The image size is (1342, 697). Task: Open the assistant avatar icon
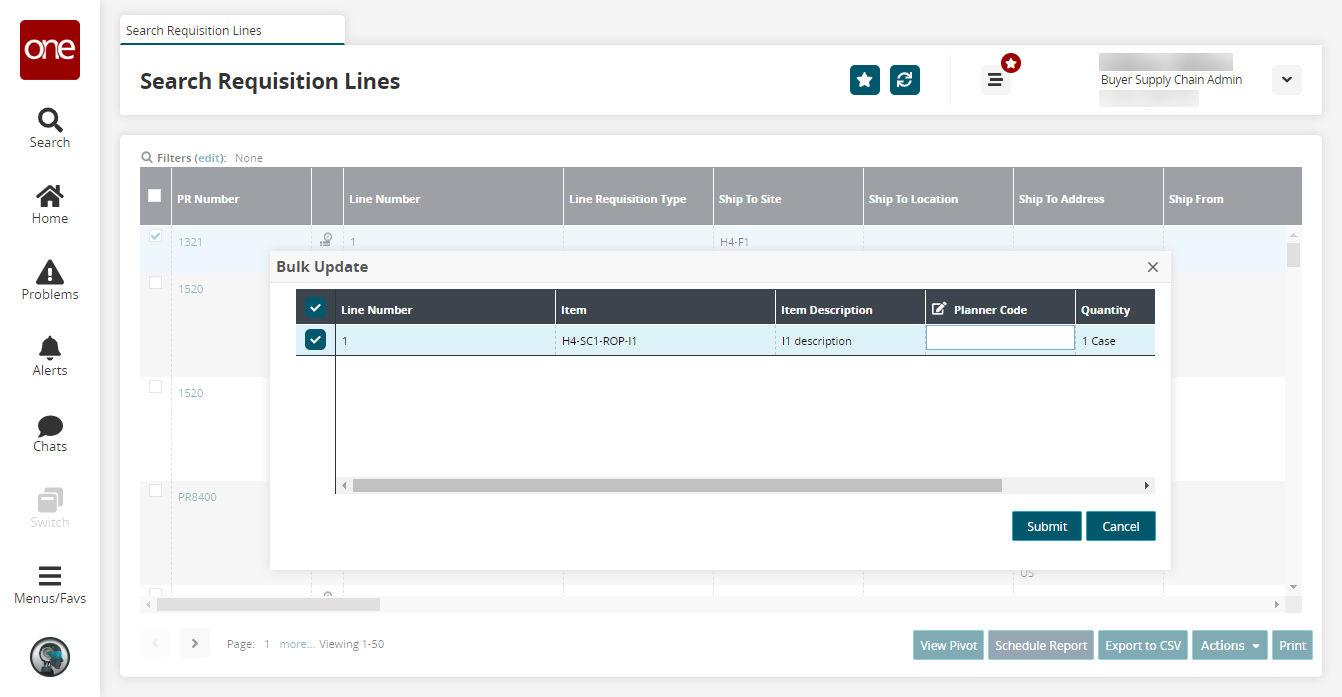click(50, 657)
